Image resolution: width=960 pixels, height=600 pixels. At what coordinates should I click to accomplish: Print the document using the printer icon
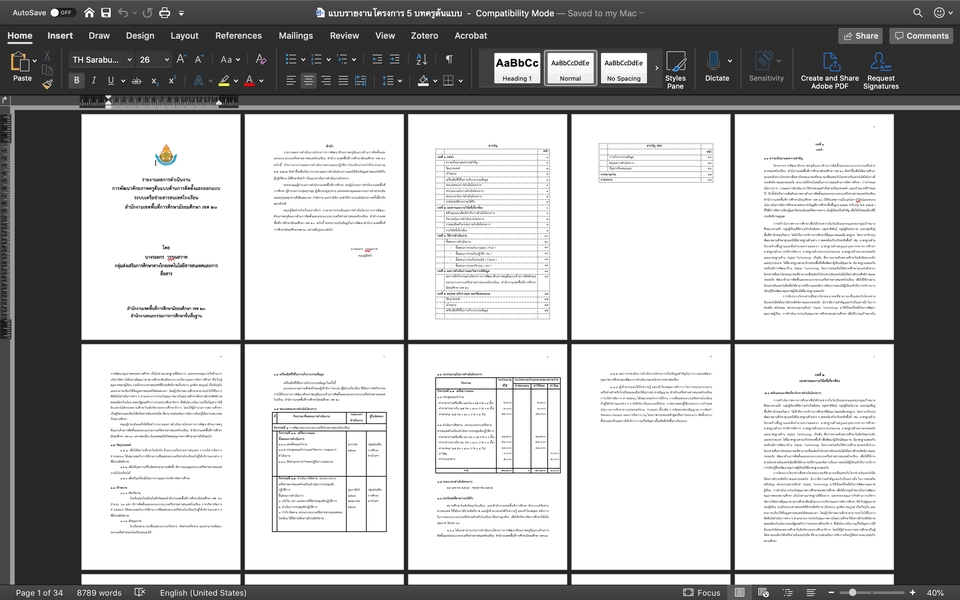[165, 12]
